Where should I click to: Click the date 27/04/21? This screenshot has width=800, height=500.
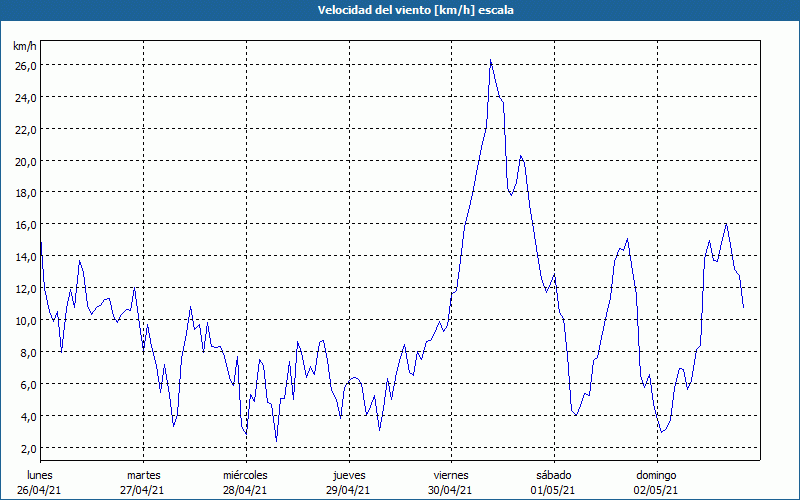pyautogui.click(x=142, y=490)
